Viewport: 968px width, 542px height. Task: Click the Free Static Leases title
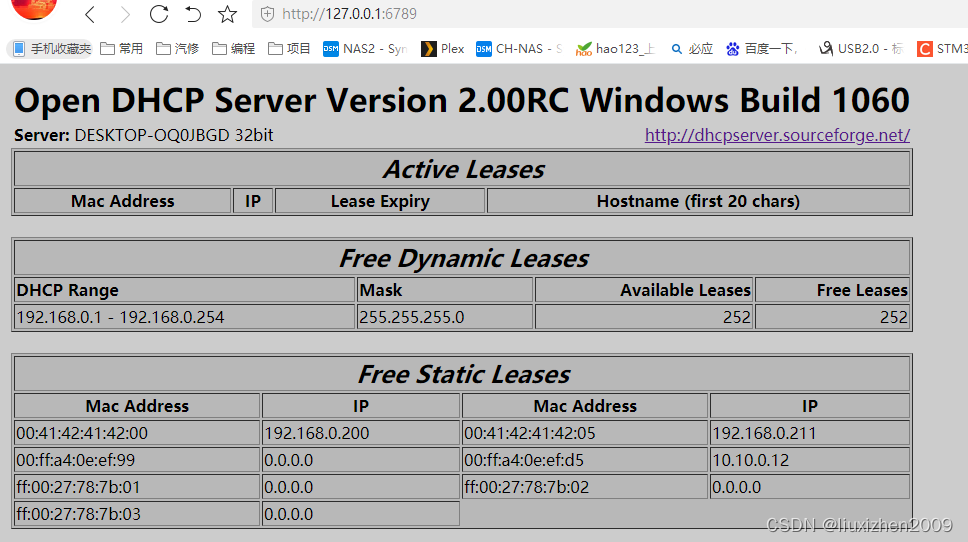pyautogui.click(x=462, y=374)
